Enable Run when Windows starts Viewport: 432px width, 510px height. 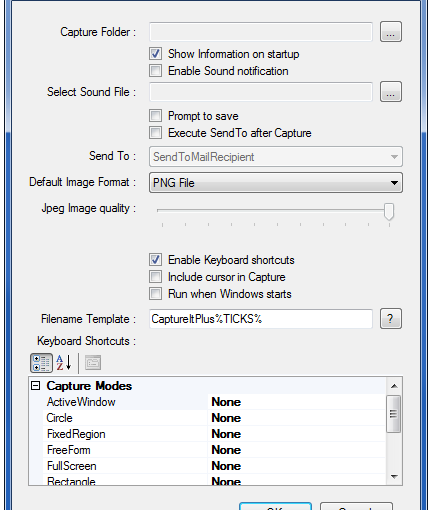point(156,294)
